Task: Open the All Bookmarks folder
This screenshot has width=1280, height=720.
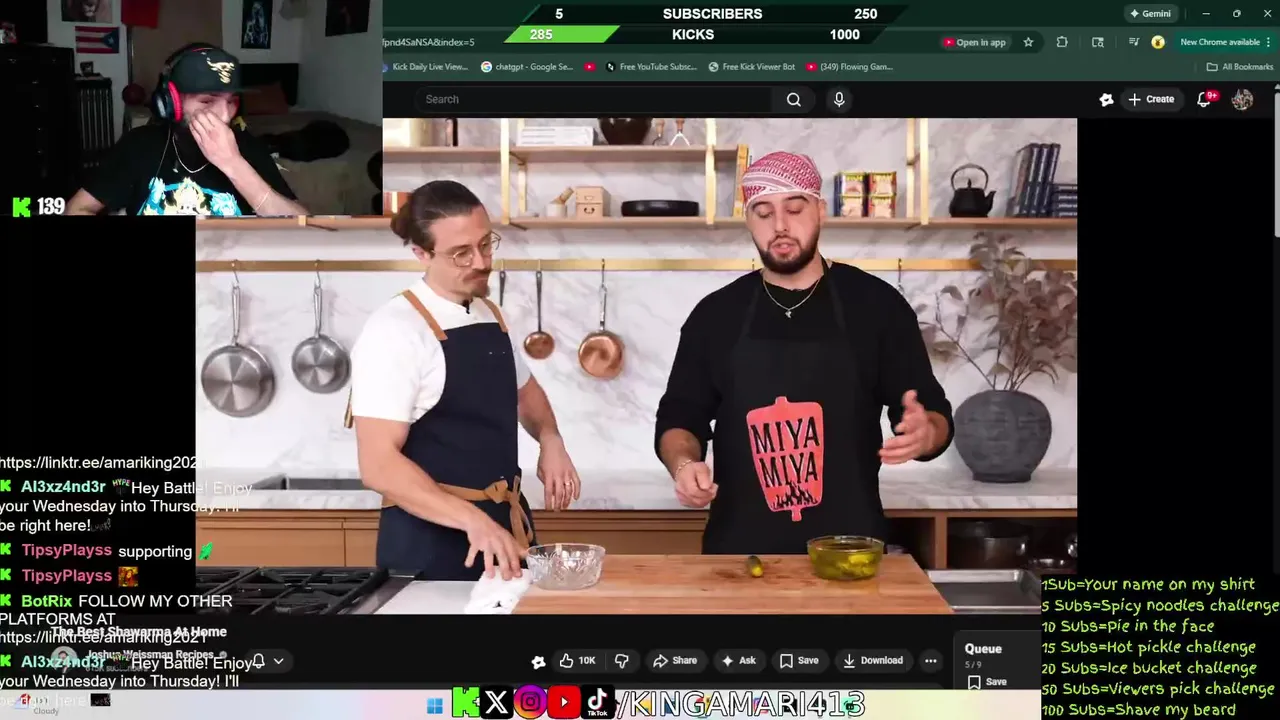Action: 1240,67
